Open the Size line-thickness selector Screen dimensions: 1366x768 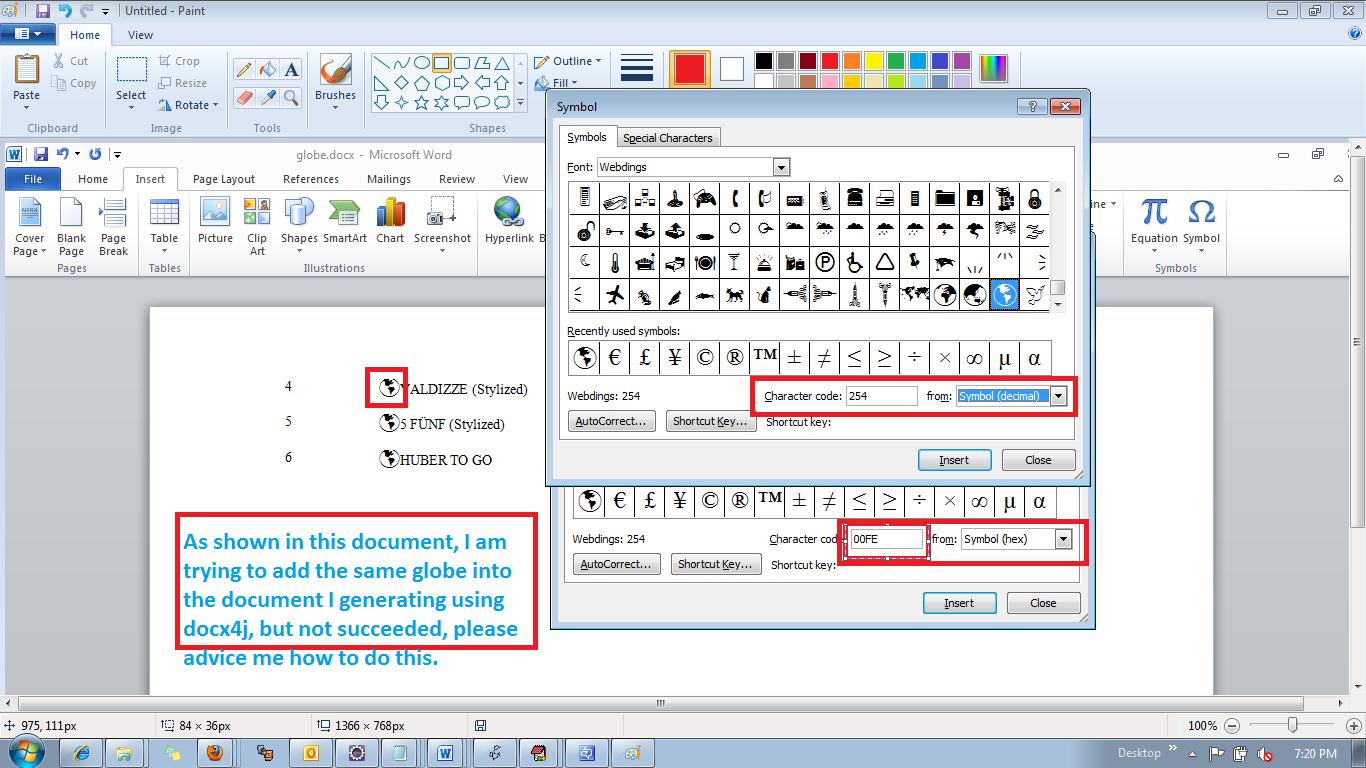(637, 67)
